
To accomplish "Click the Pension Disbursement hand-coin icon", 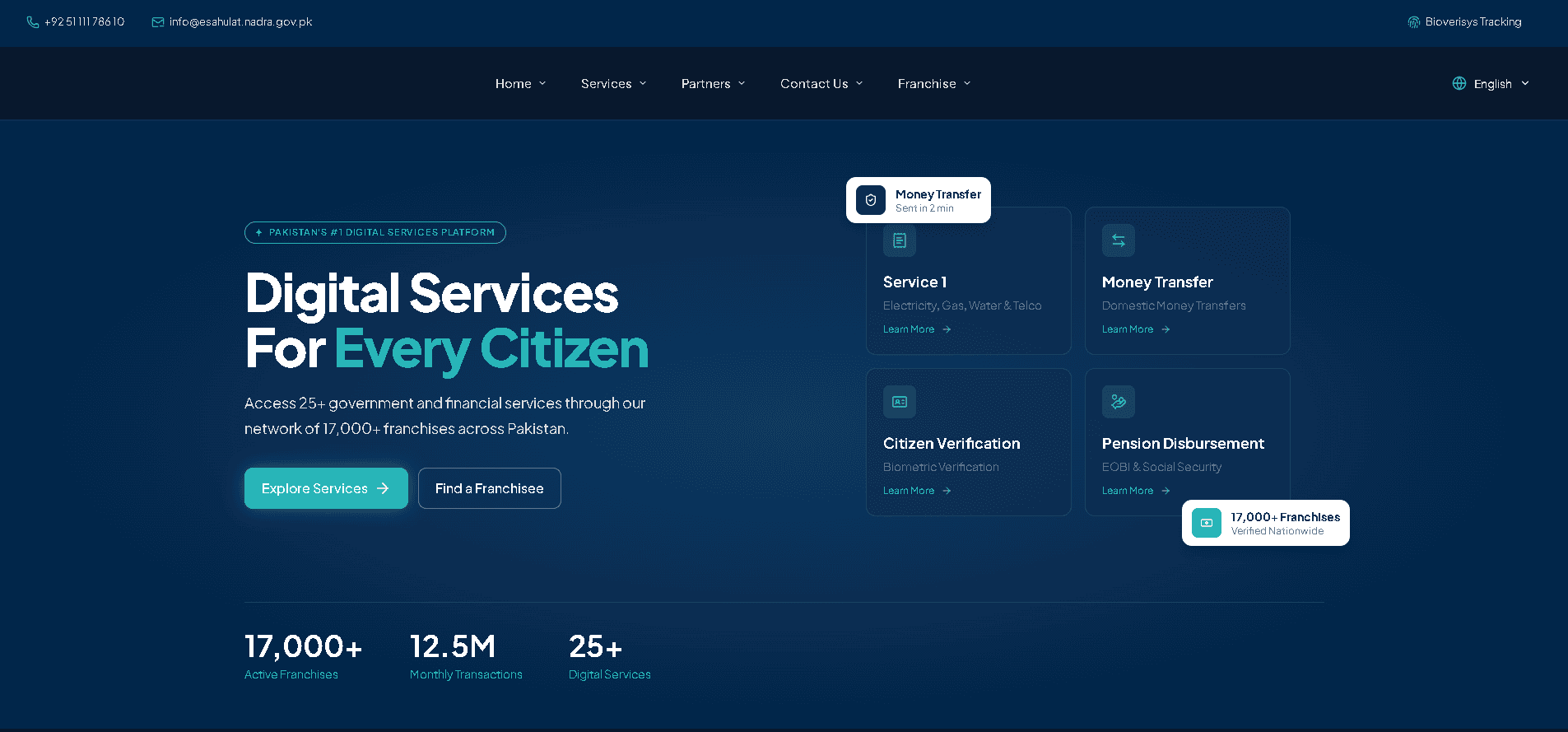I will [1119, 402].
